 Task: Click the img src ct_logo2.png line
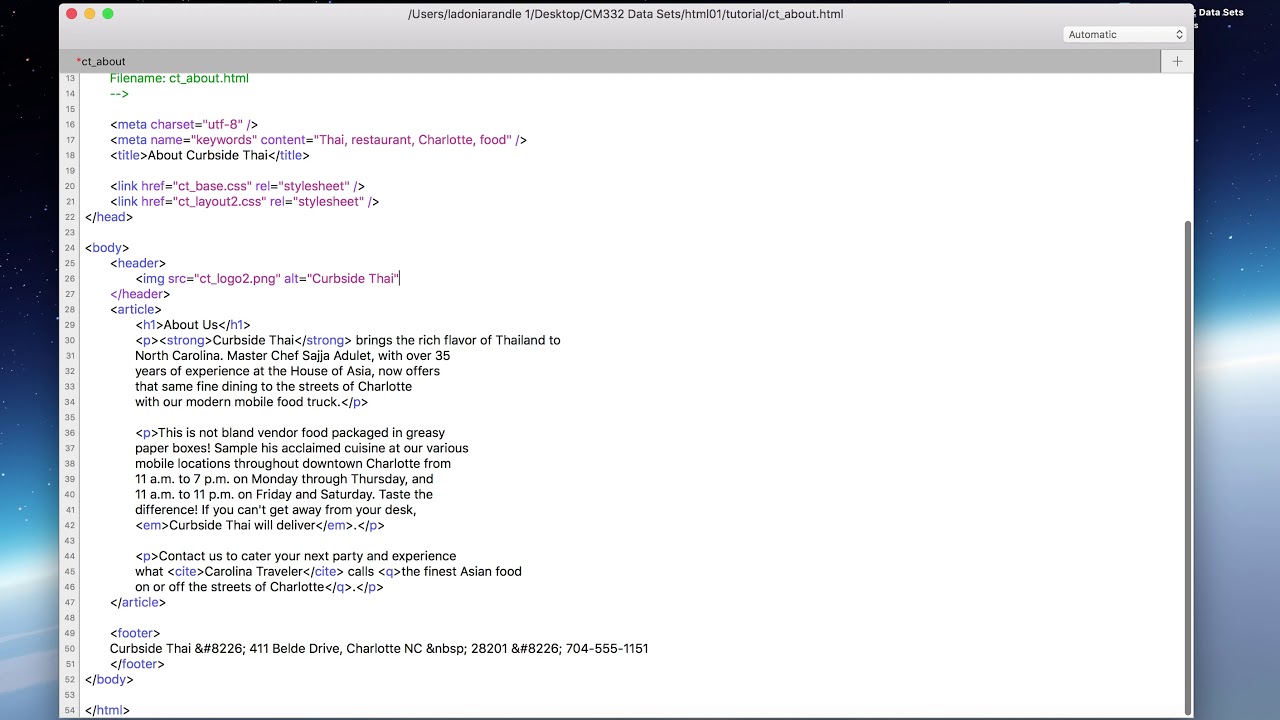point(268,279)
